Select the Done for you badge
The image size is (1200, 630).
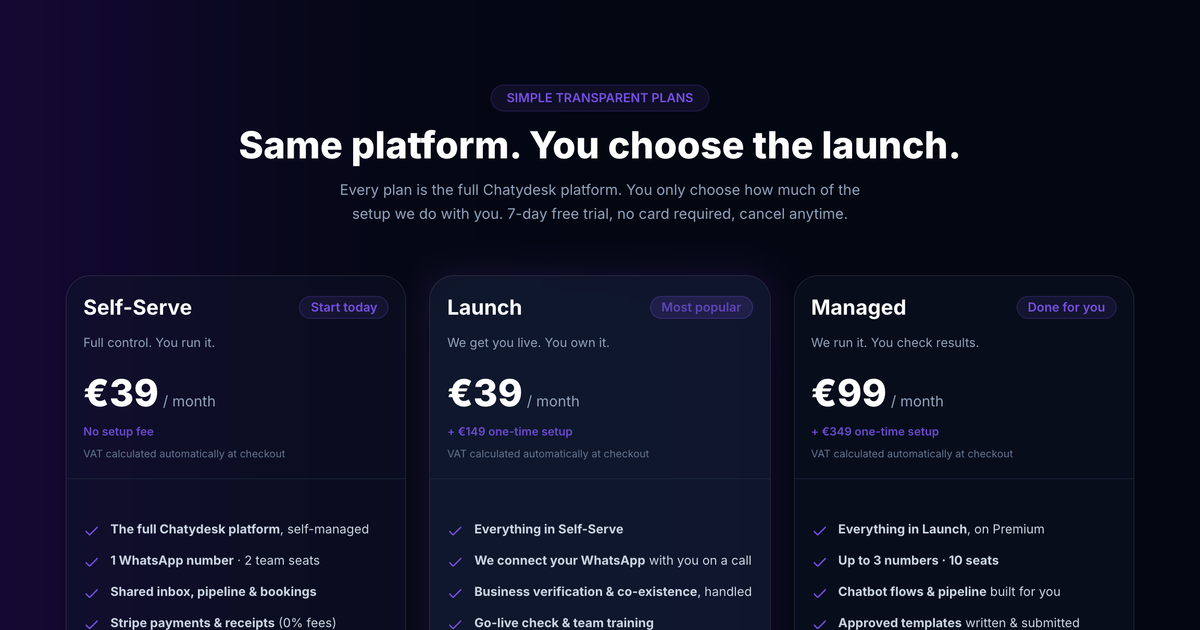click(x=1066, y=307)
